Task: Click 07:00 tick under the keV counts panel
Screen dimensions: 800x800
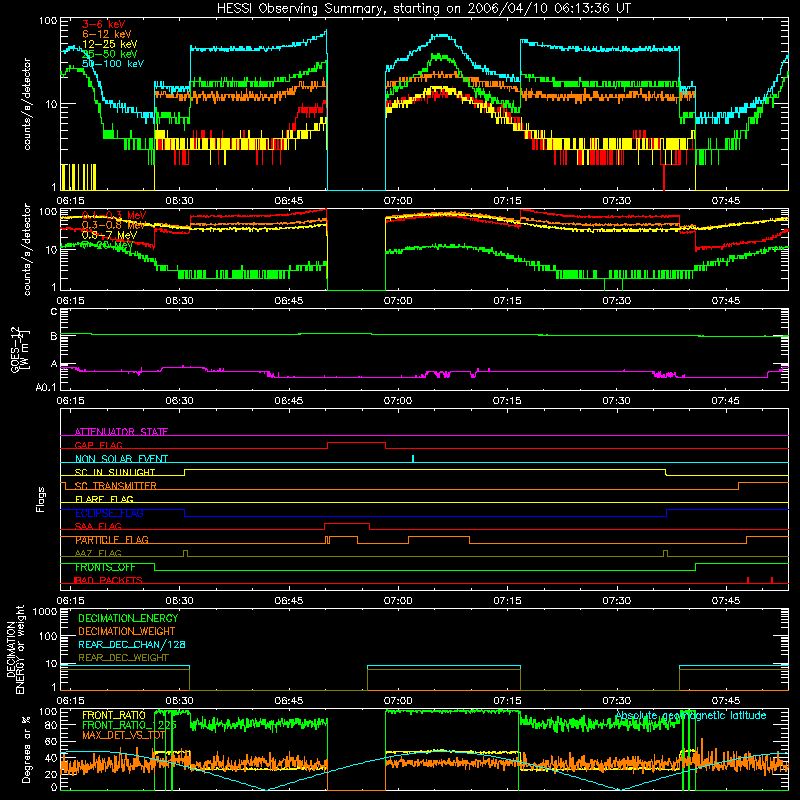Action: (x=398, y=201)
